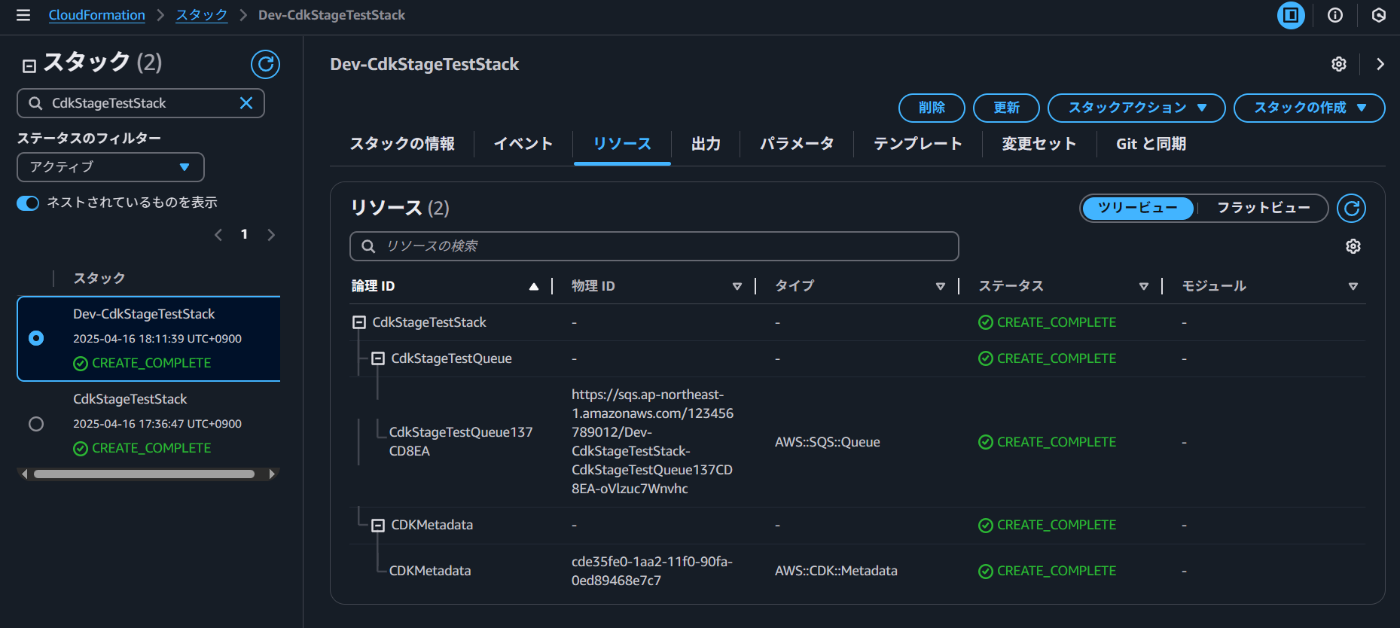Sort by モジュール column arrow

tap(1353, 286)
